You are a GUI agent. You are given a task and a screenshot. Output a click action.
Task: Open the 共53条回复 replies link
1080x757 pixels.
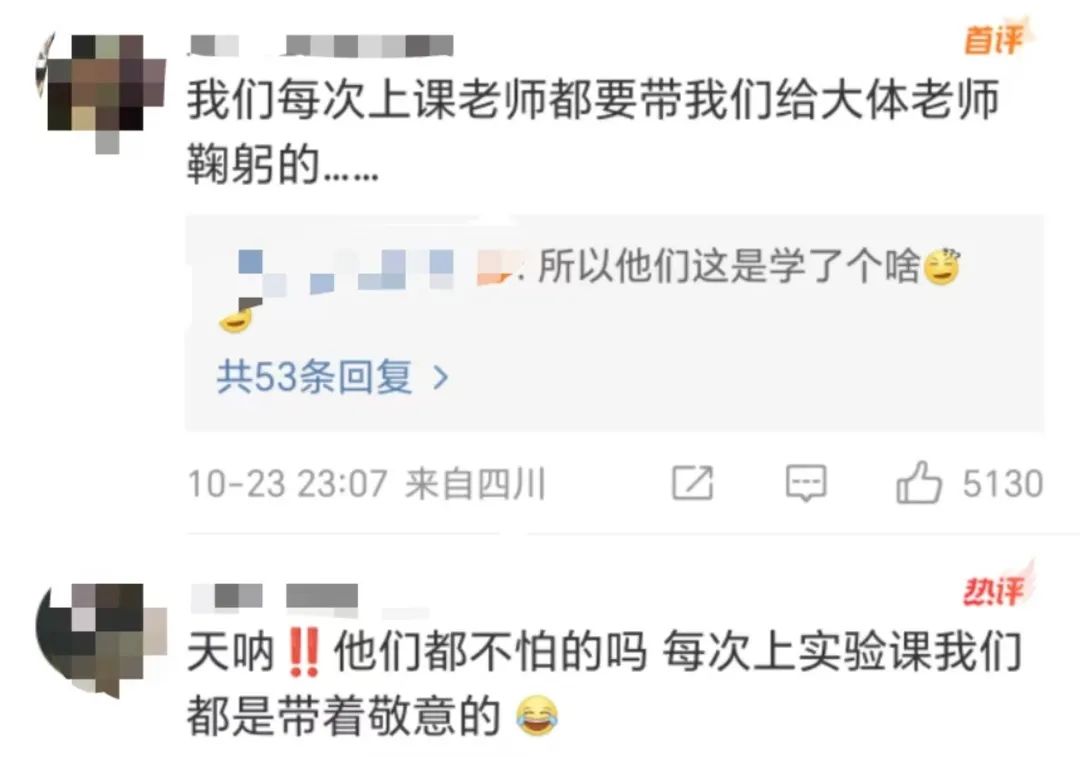pyautogui.click(x=315, y=377)
